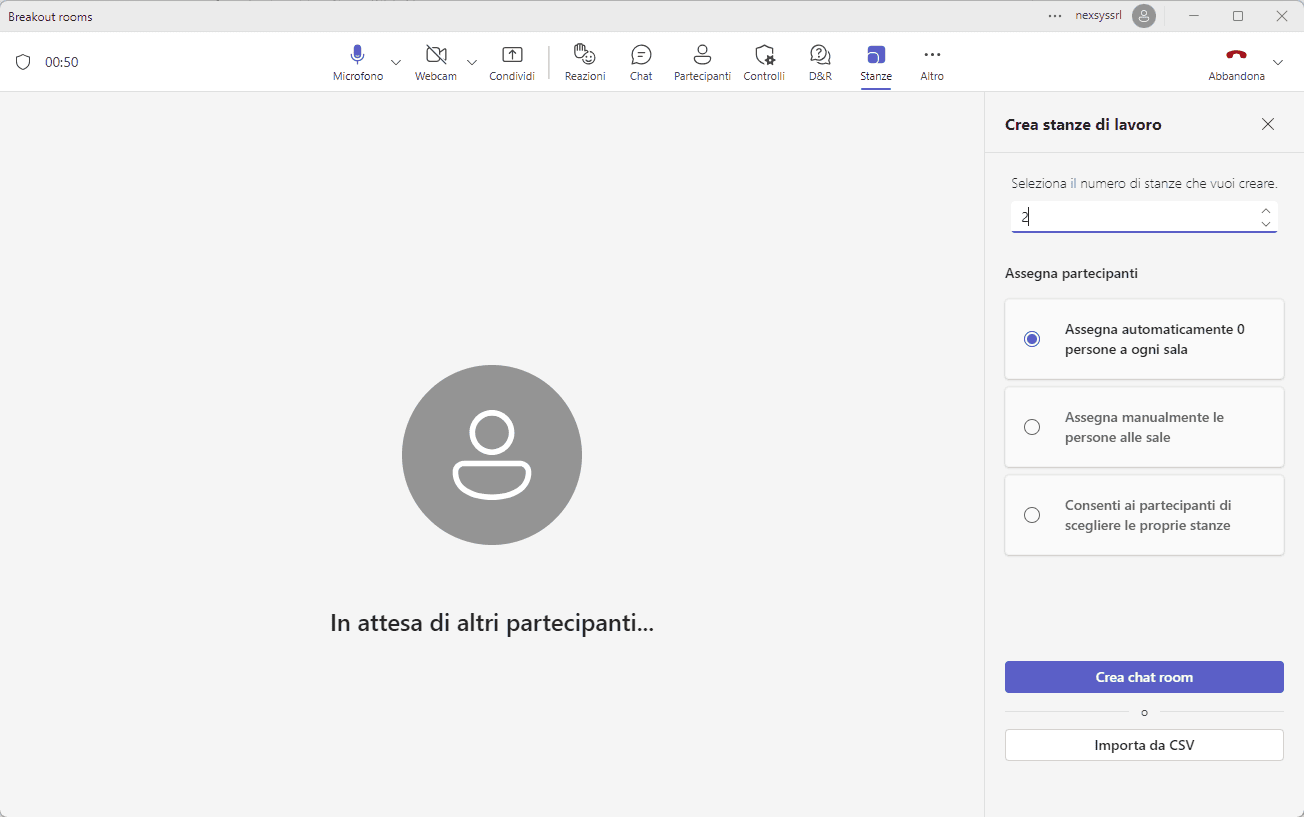Click 'In attesa di altri partecipanti...' text
Image resolution: width=1304 pixels, height=817 pixels.
[492, 623]
